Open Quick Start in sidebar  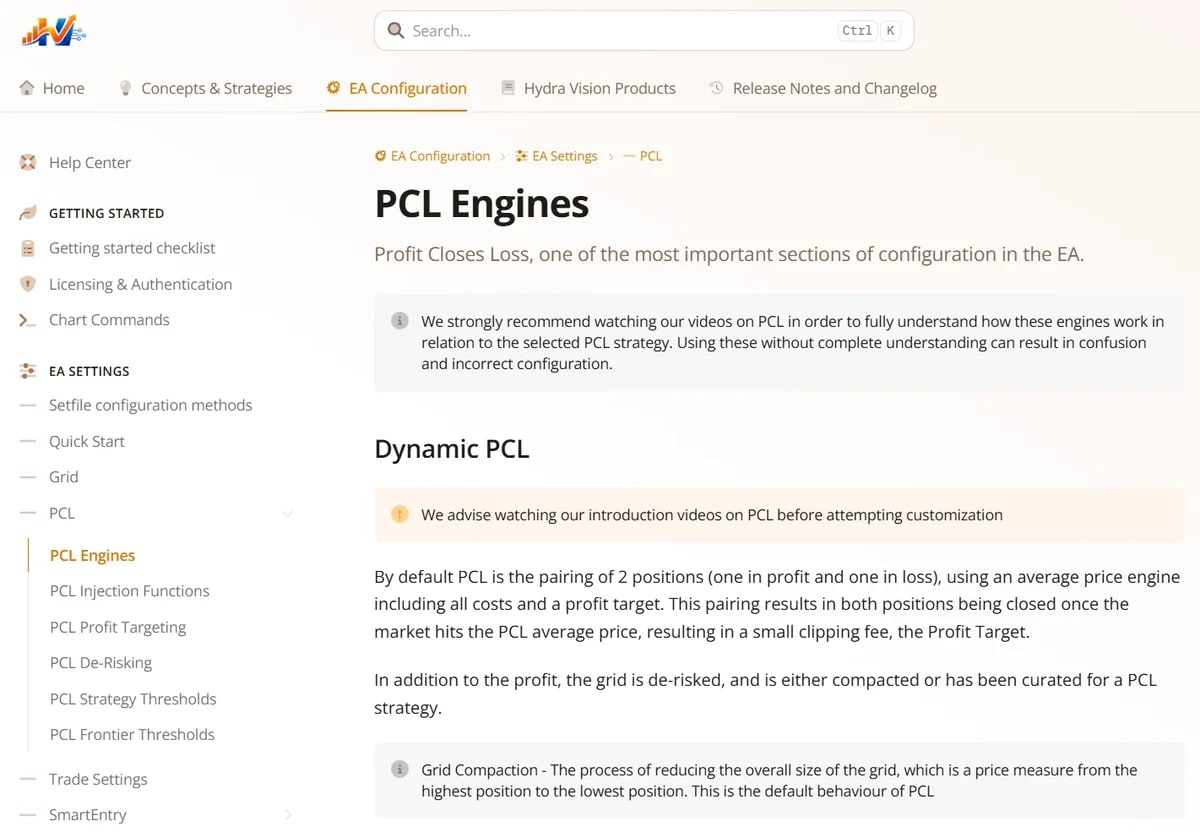coord(87,441)
